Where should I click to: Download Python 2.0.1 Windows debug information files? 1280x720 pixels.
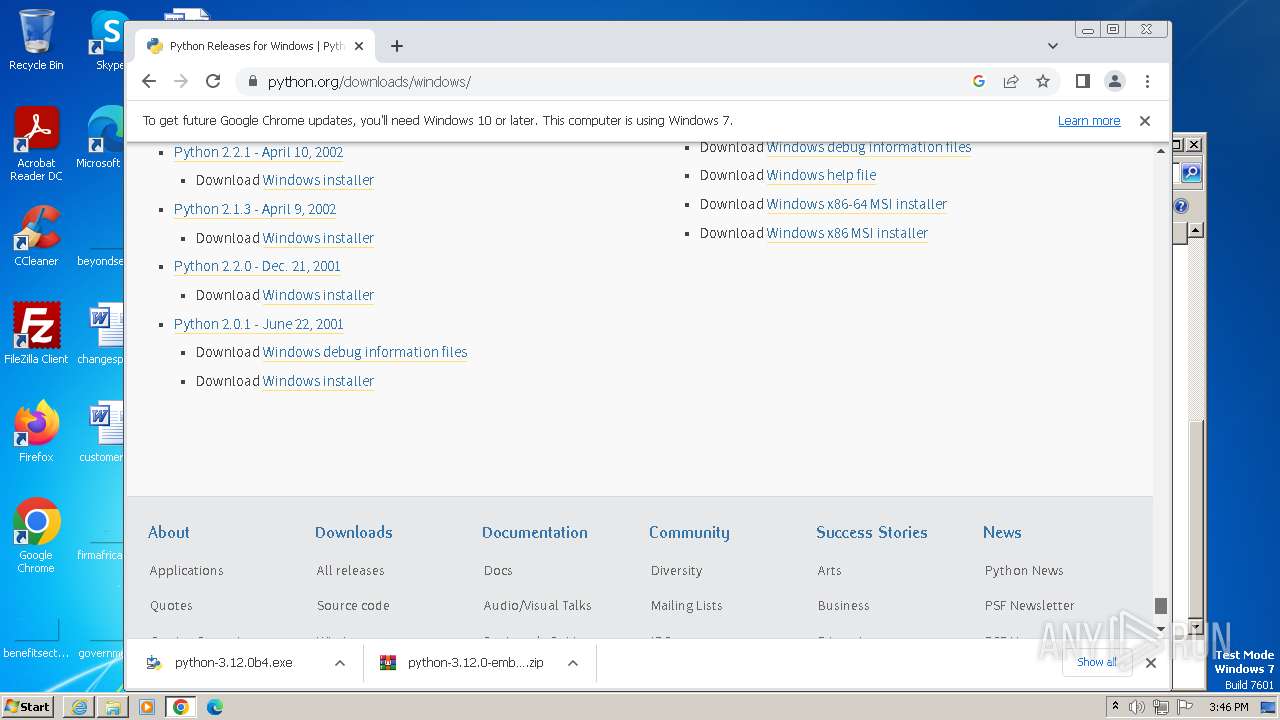pos(365,352)
